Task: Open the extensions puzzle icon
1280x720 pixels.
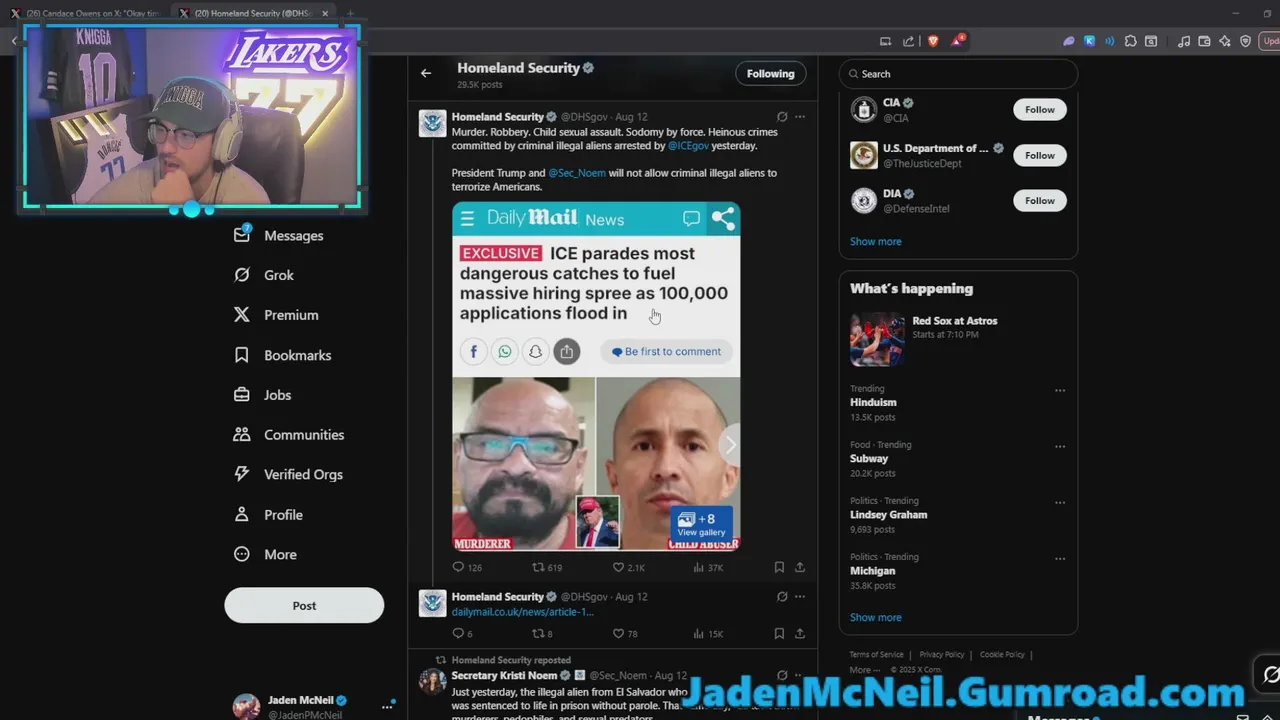Action: coord(1130,41)
